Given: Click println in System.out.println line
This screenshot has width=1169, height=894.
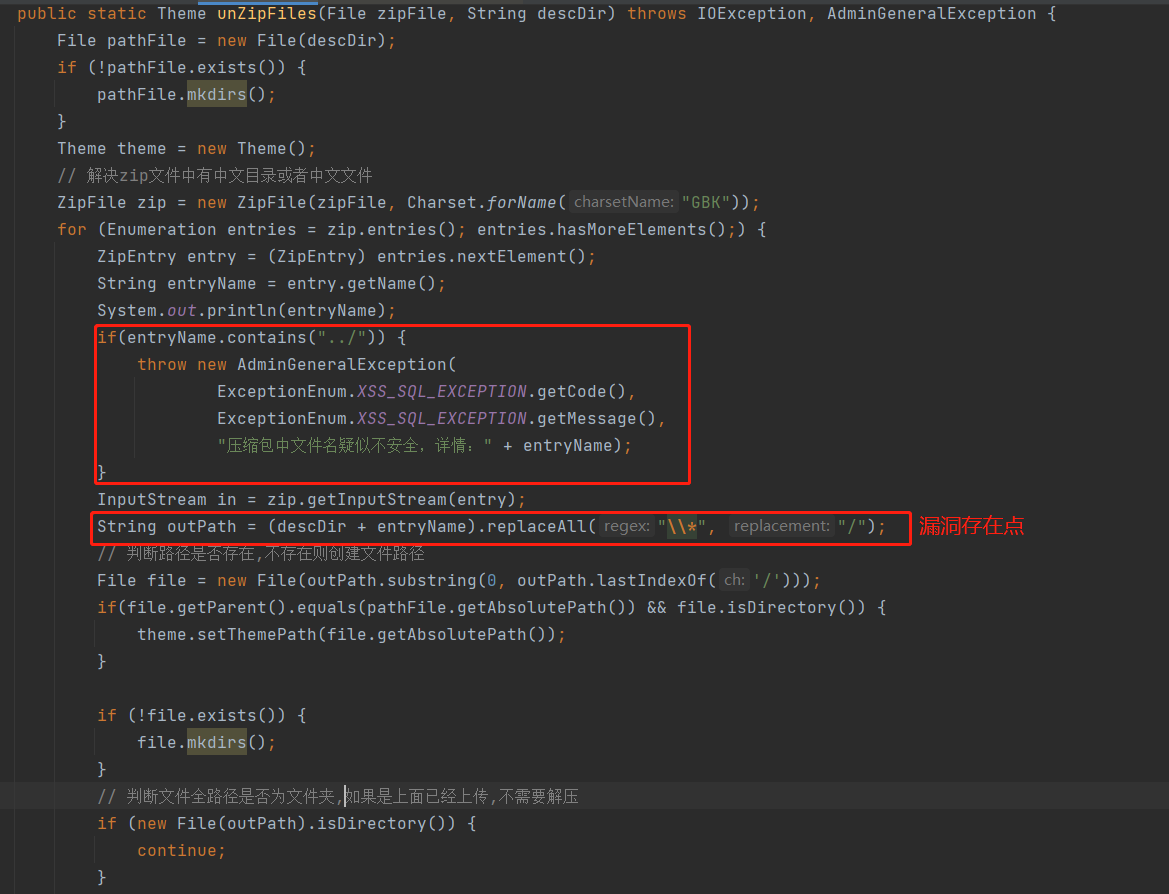Looking at the screenshot, I should (241, 310).
